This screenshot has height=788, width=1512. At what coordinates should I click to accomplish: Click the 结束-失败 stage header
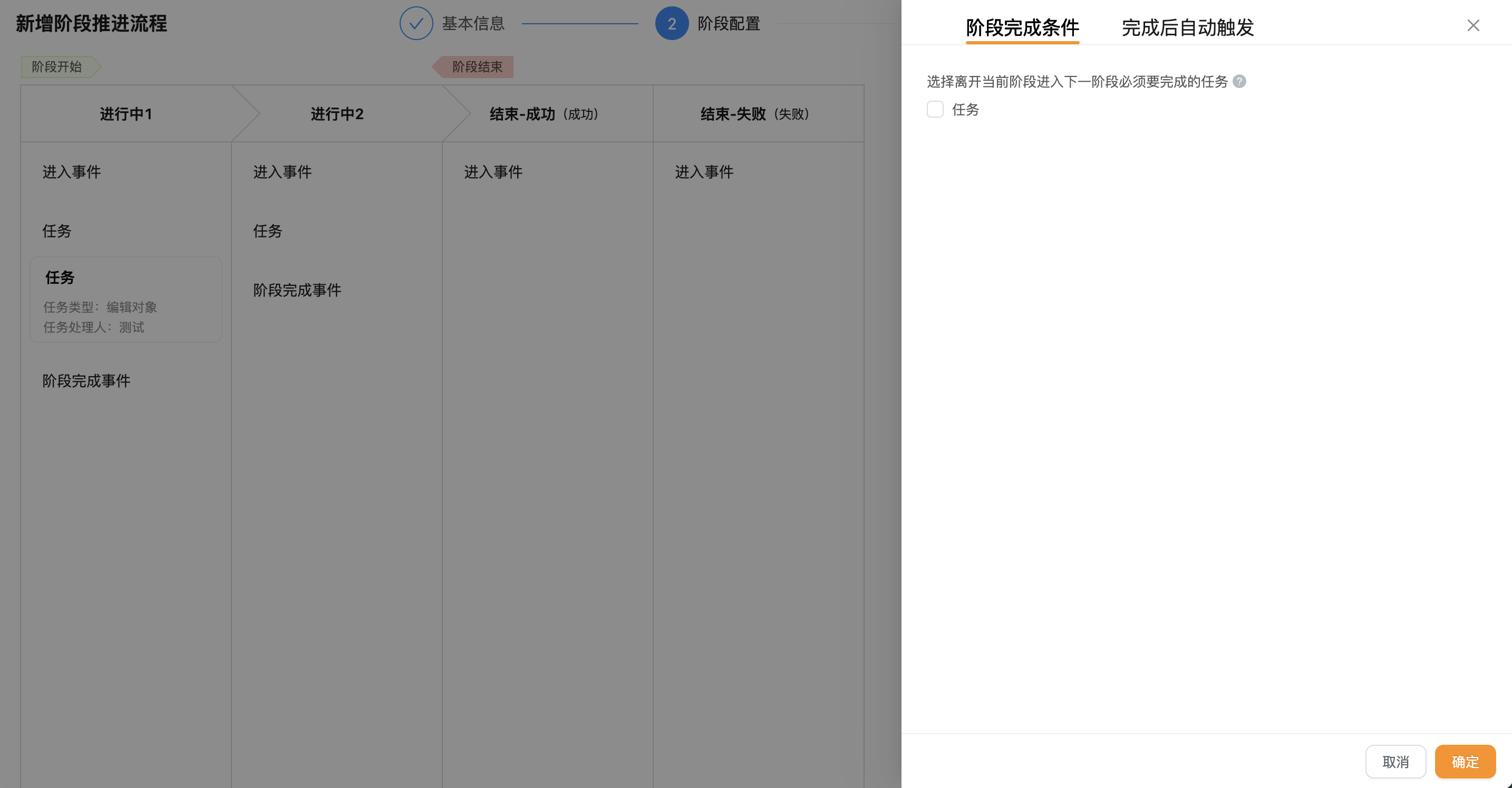tap(755, 114)
